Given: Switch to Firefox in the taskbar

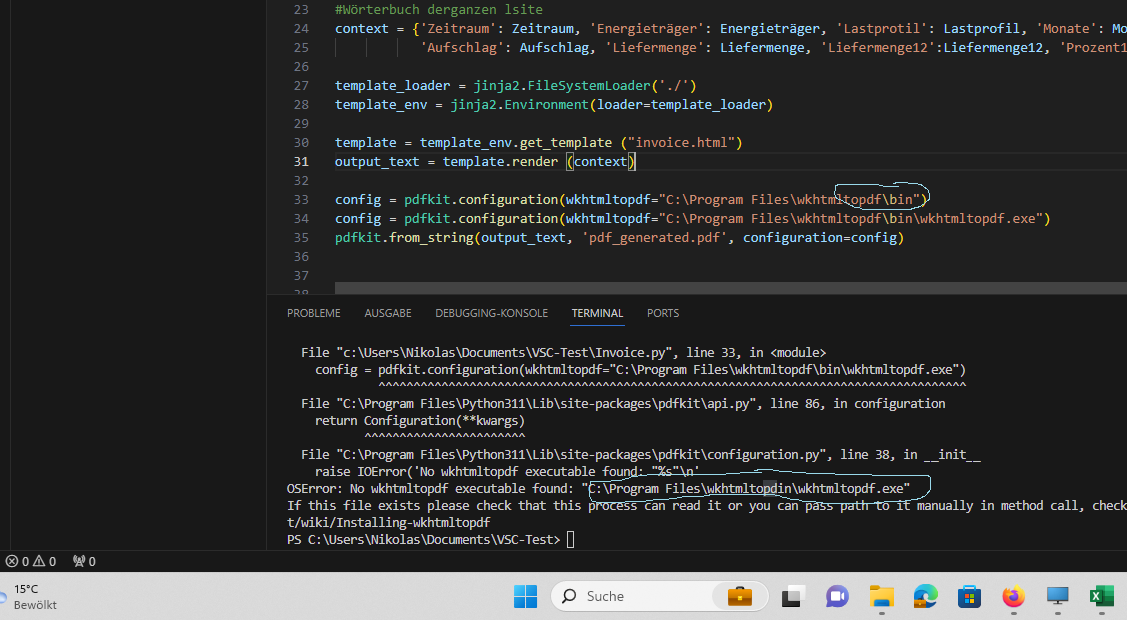Looking at the screenshot, I should pyautogui.click(x=1013, y=596).
